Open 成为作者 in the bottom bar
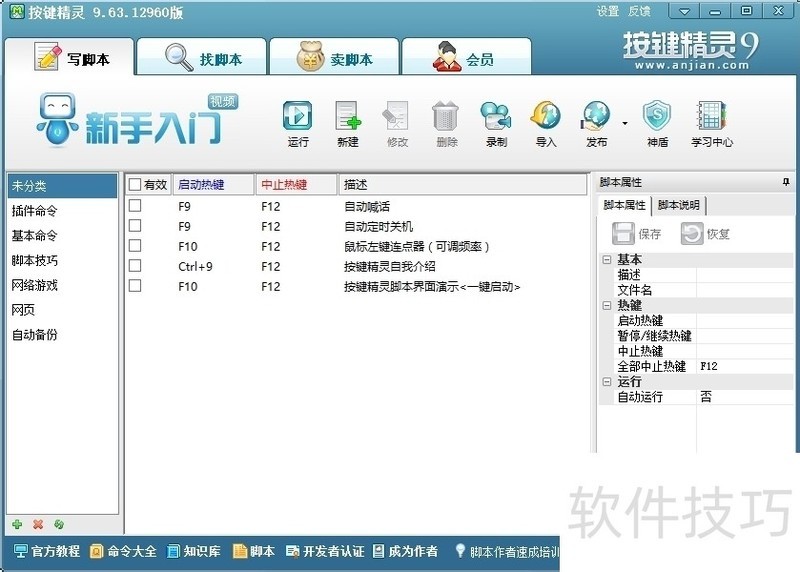The width and height of the screenshot is (800, 572). click(x=405, y=551)
